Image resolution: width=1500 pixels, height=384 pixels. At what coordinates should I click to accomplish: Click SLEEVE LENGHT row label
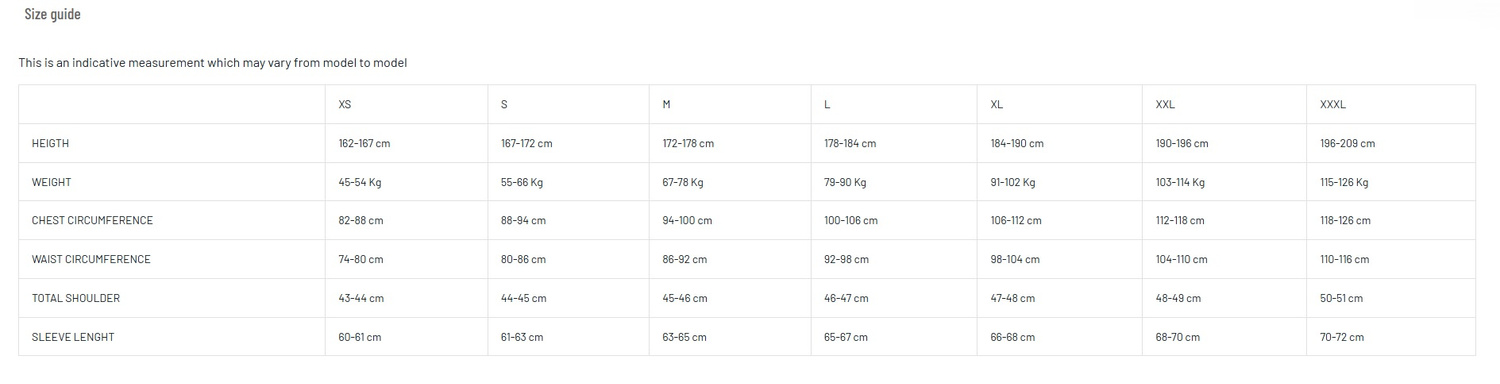[73, 338]
